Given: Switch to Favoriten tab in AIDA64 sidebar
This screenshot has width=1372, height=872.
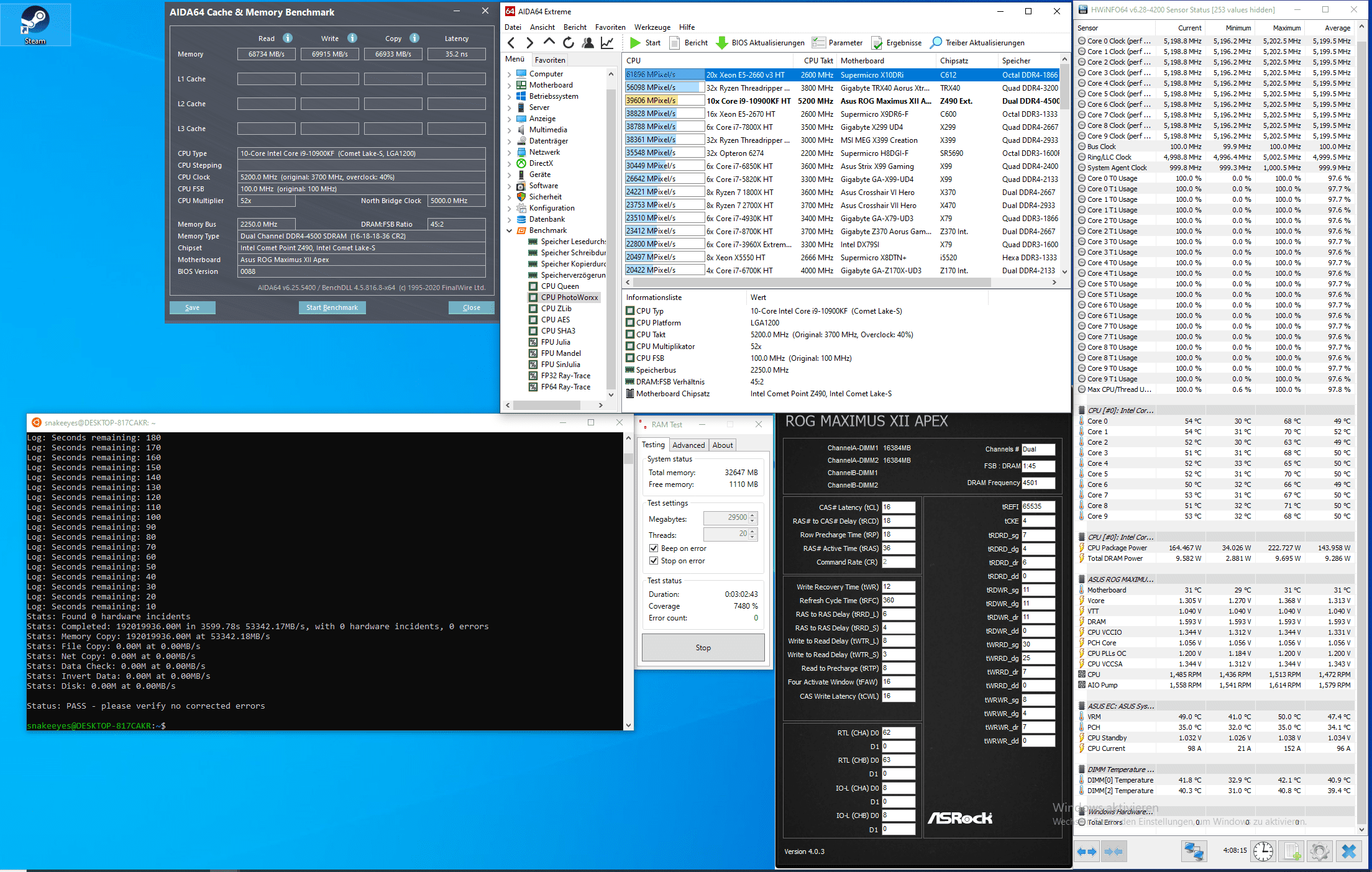Looking at the screenshot, I should [x=550, y=60].
